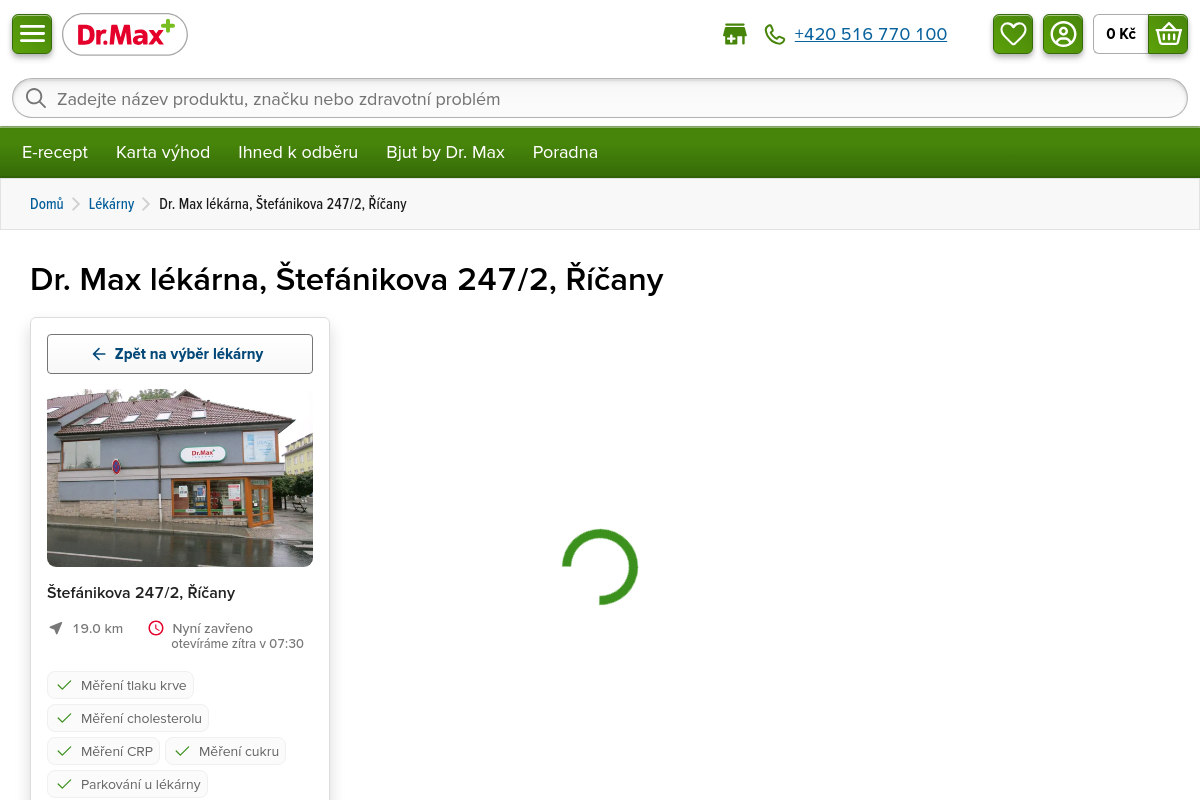Call the +420 516 770 100 link
Screen dimensions: 1200x800
[x=870, y=34]
